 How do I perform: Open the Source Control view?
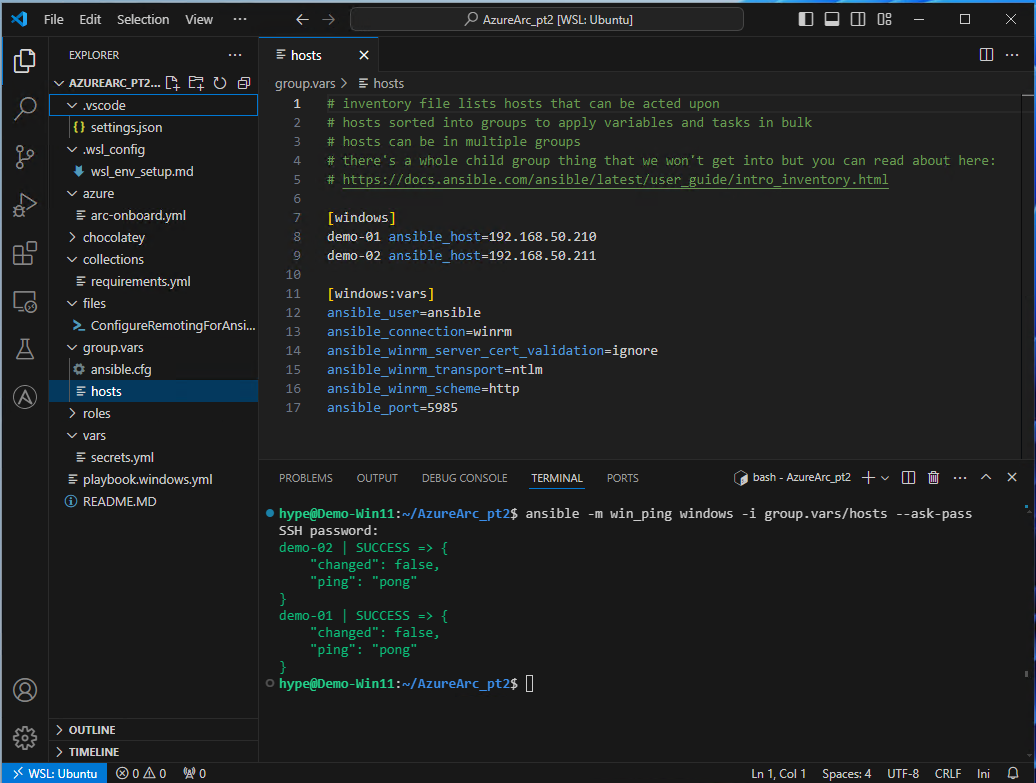pos(25,157)
